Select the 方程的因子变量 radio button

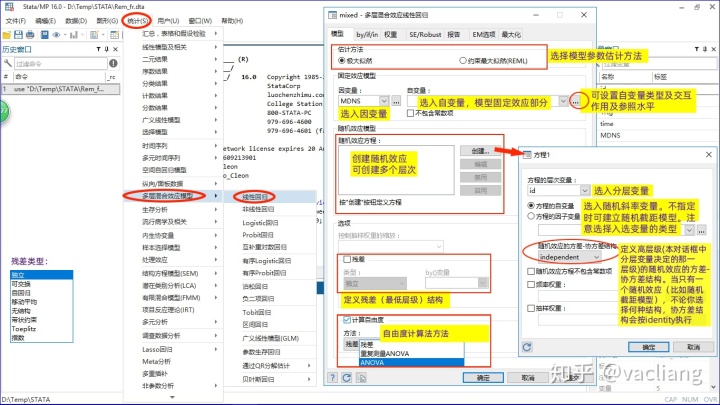[531, 216]
